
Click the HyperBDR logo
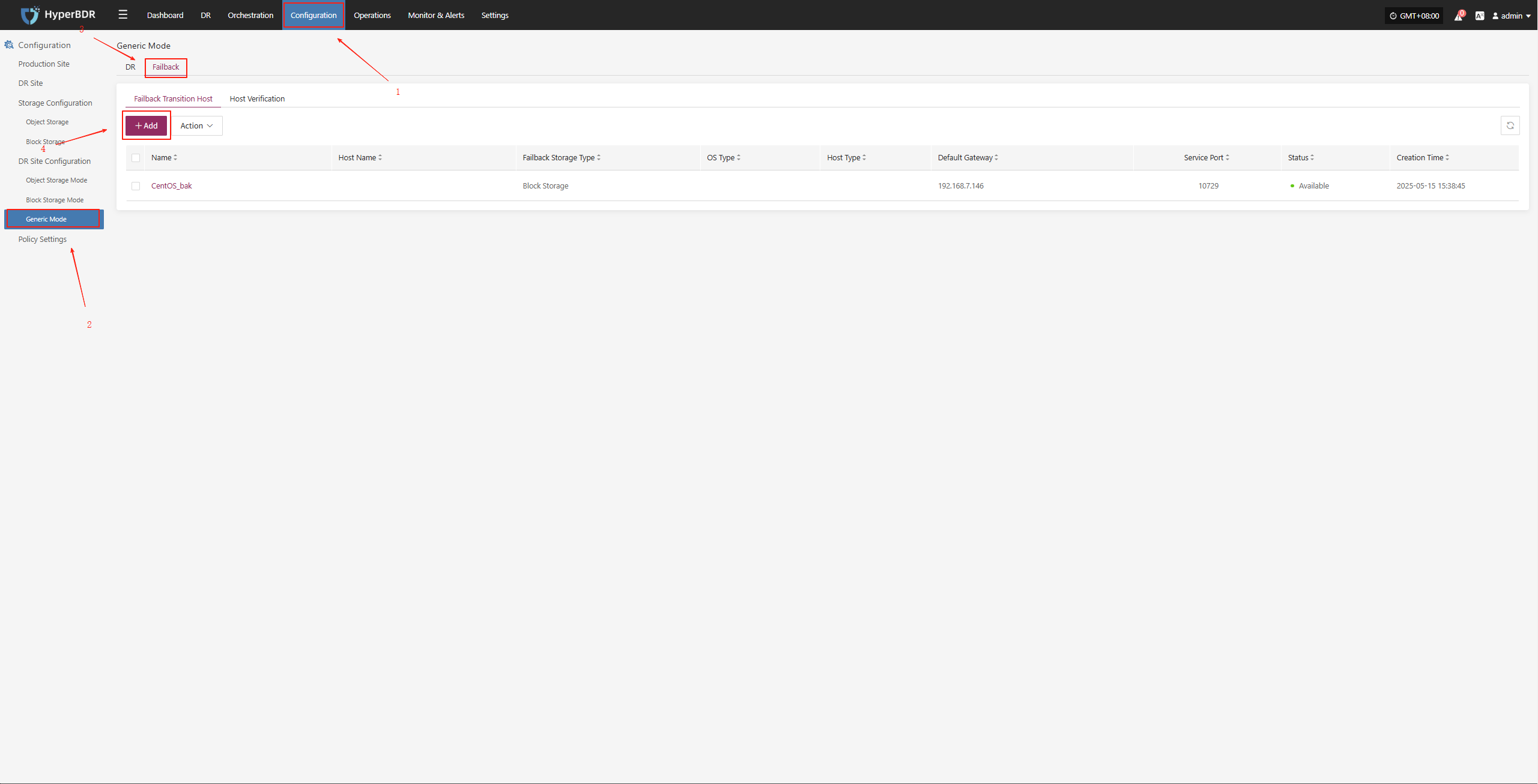pyautogui.click(x=58, y=15)
